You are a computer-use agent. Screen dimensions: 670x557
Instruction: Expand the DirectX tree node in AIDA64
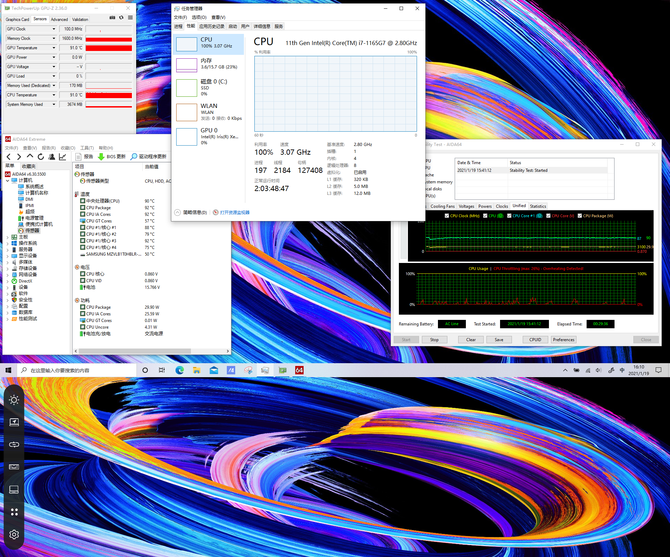pyautogui.click(x=8, y=281)
